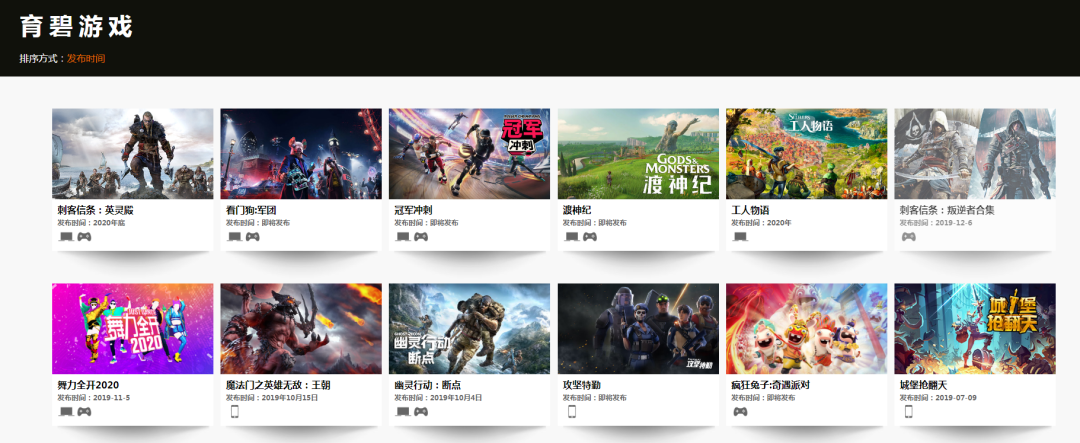Click release date text 2019-11-5
1080x443 pixels.
tap(112, 398)
